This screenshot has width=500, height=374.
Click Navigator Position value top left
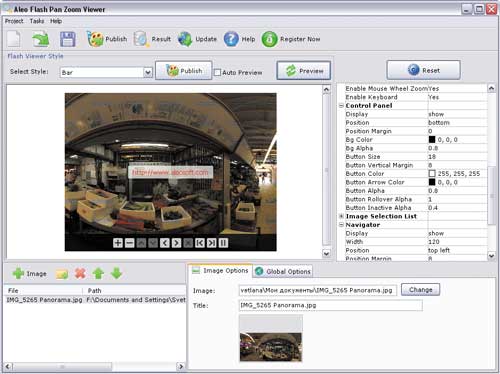click(x=439, y=250)
